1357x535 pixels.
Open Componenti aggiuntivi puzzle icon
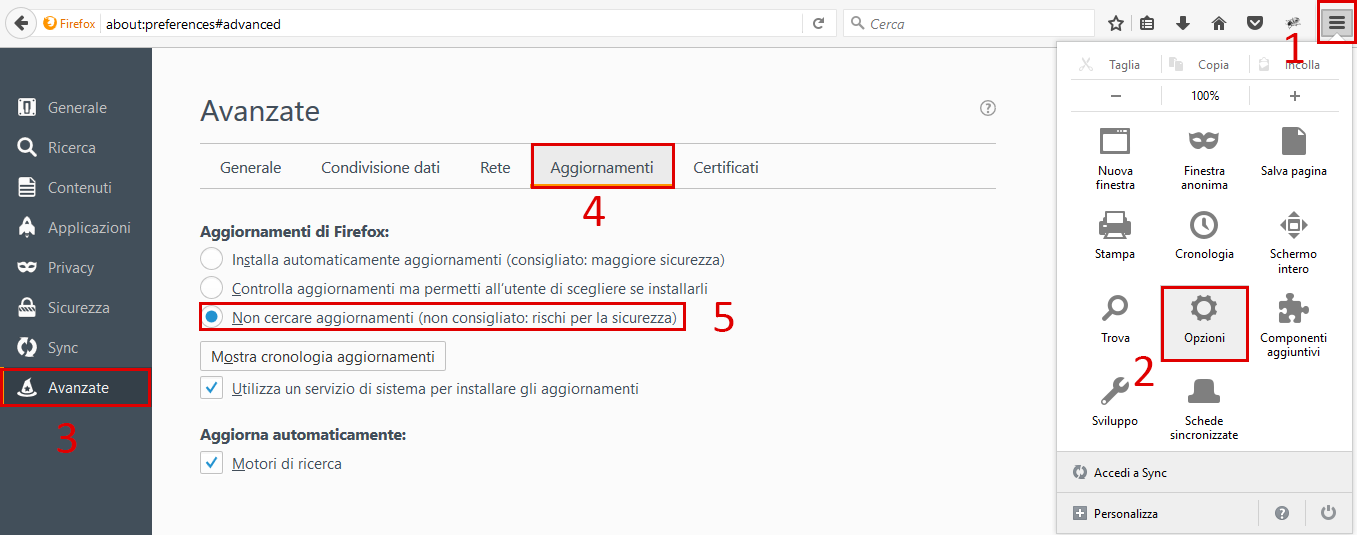(x=1294, y=324)
